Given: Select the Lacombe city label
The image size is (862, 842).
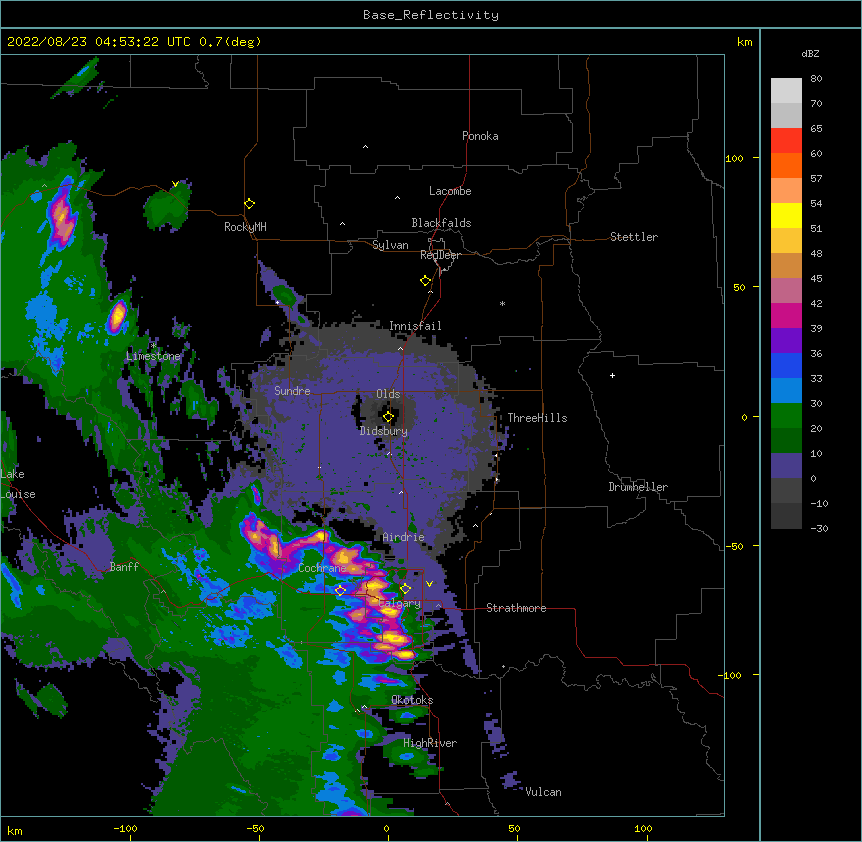Looking at the screenshot, I should click(x=450, y=191).
